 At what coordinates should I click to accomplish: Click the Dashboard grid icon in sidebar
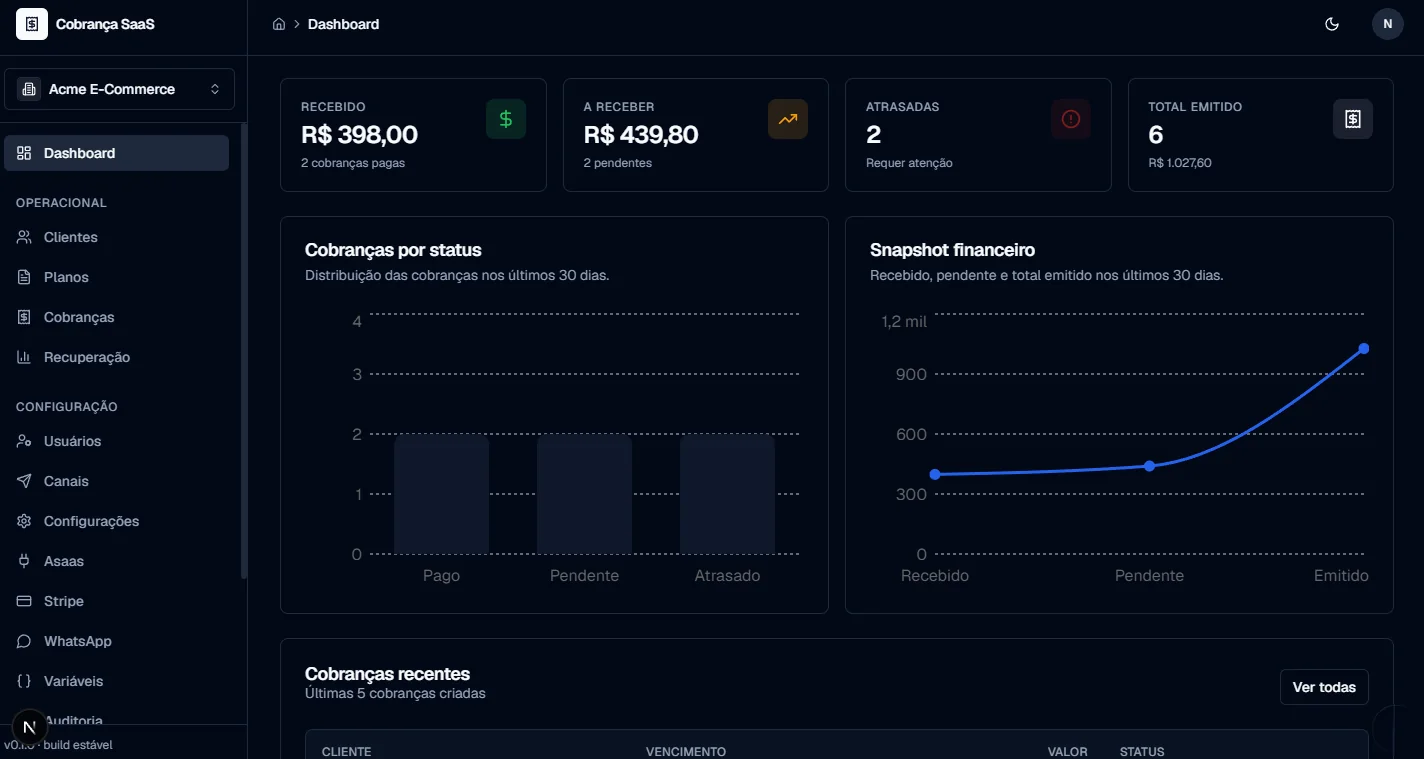(24, 153)
